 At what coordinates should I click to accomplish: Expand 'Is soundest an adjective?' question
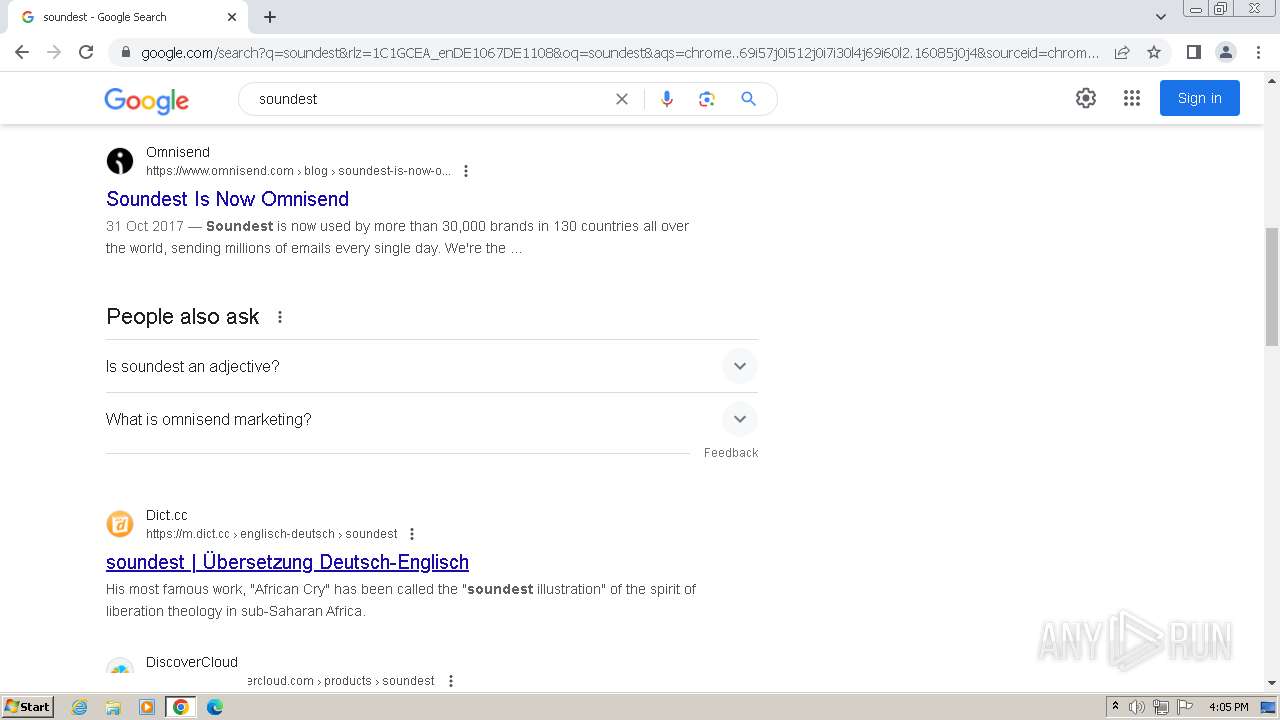tap(432, 366)
